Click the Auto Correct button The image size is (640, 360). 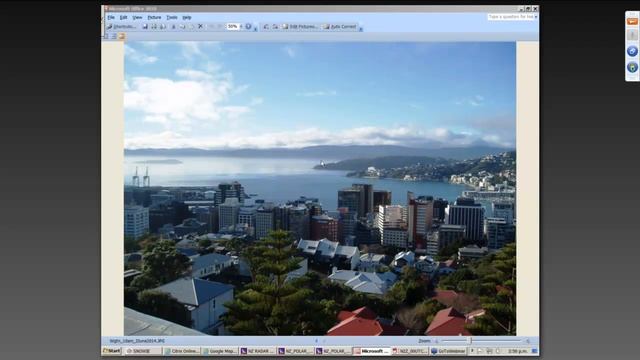tap(340, 27)
